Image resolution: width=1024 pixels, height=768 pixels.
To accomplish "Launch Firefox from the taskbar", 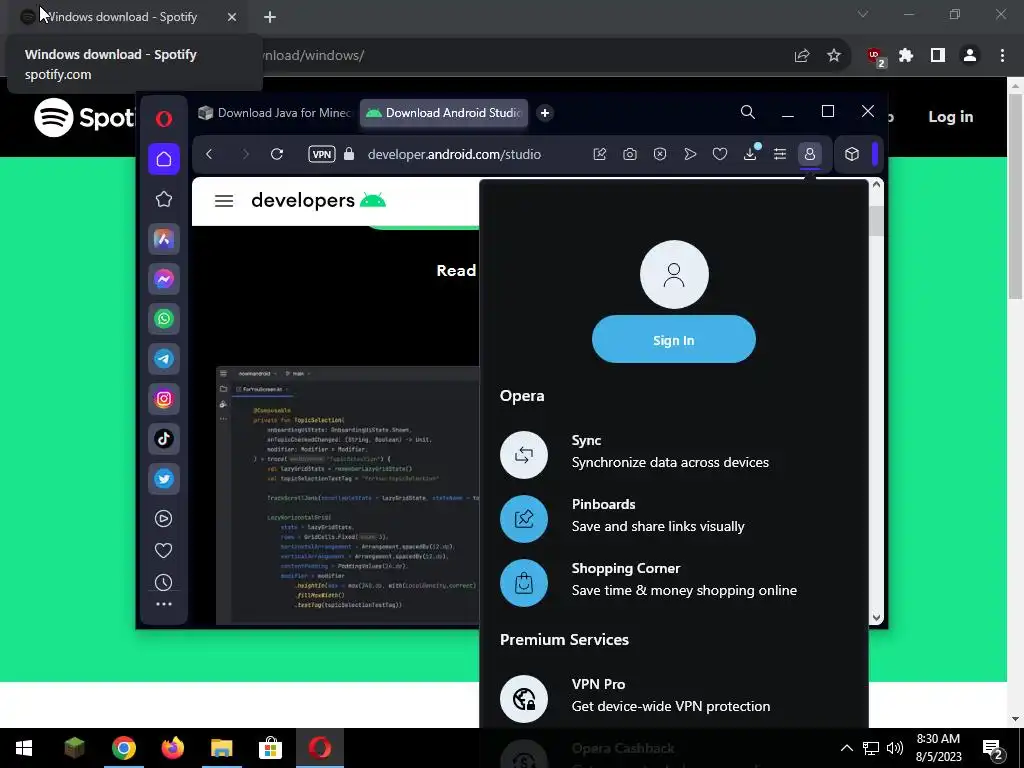I will click(173, 748).
